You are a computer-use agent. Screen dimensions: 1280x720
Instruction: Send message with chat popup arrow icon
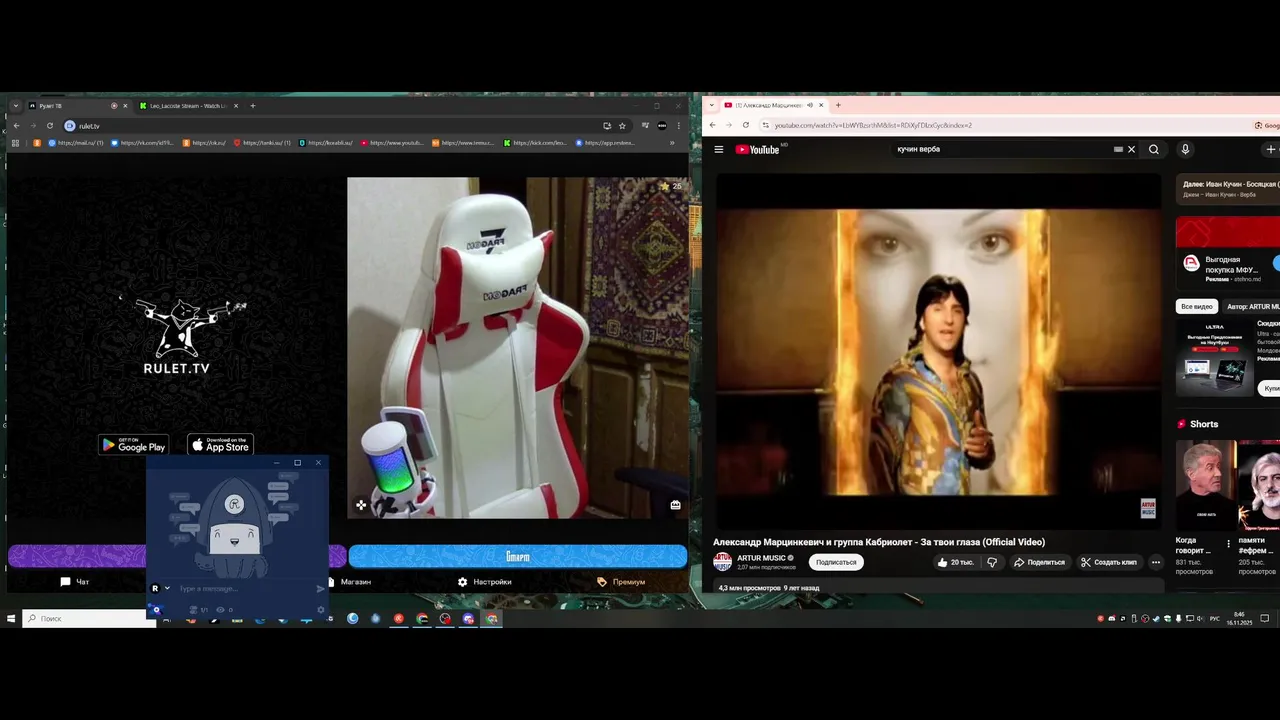click(320, 589)
